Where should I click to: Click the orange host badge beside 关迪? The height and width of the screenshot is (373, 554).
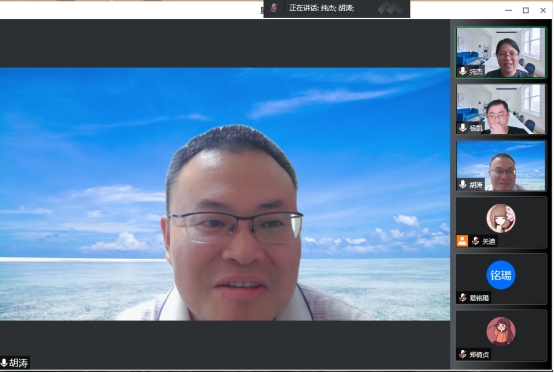(x=462, y=241)
